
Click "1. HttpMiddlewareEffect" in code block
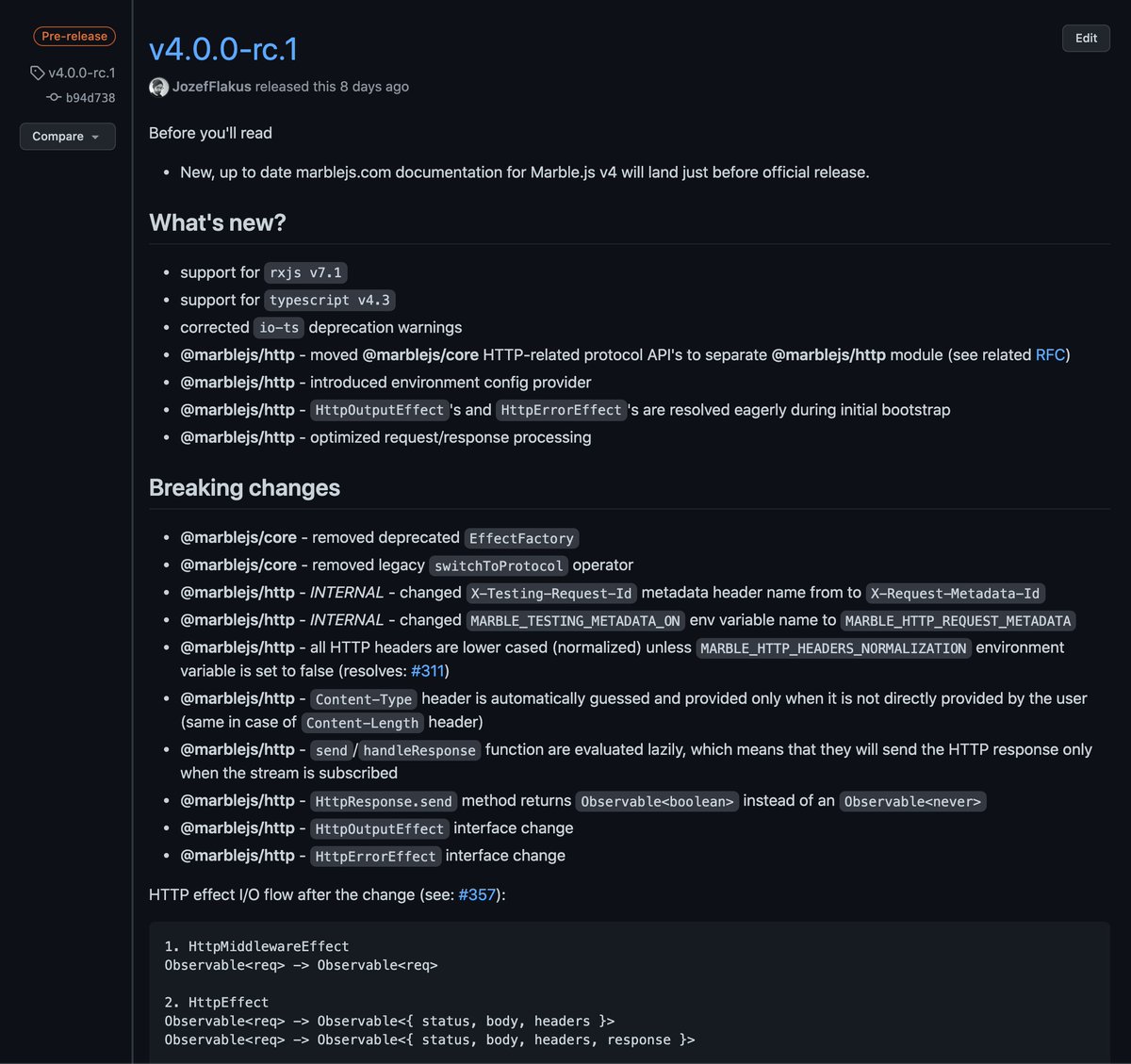pos(256,946)
